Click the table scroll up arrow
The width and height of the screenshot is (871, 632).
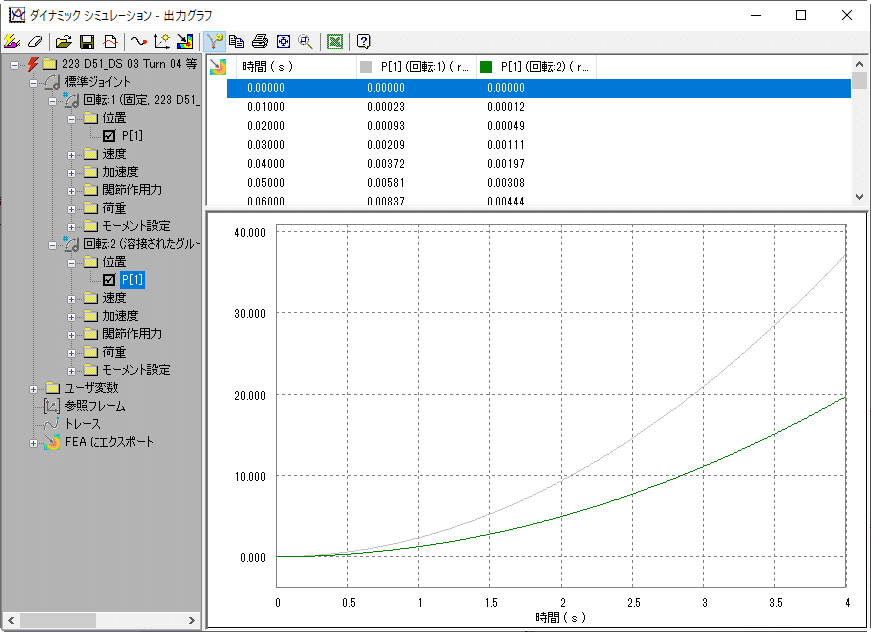[x=859, y=64]
